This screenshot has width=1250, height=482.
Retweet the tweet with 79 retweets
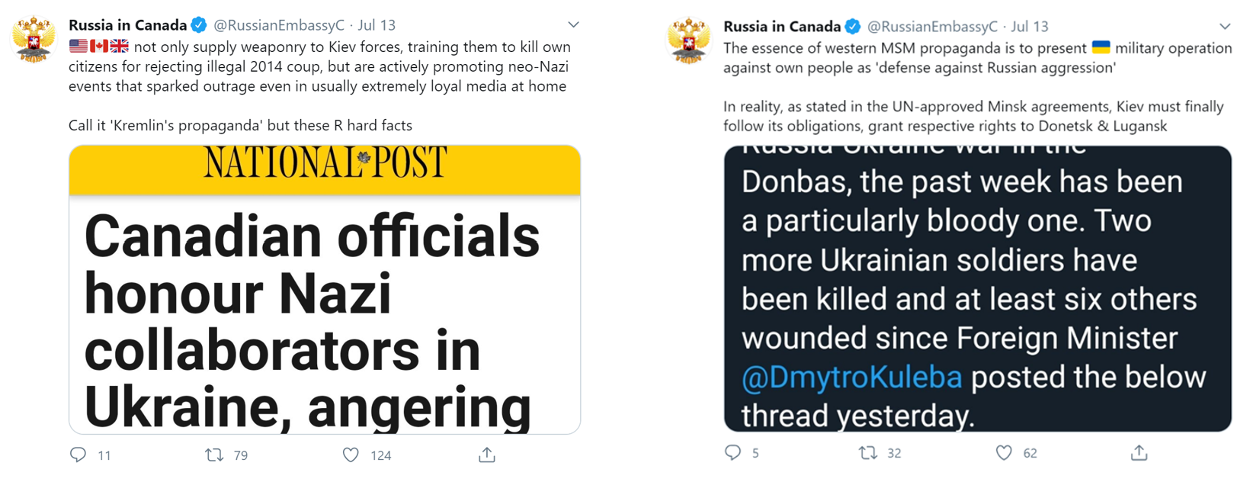tap(213, 455)
